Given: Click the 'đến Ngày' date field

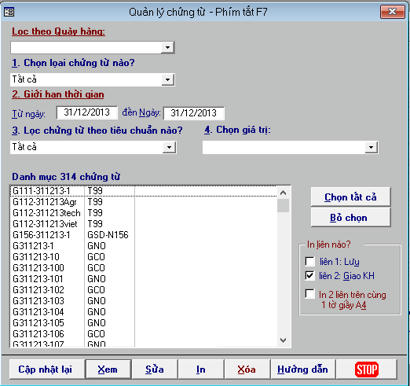Looking at the screenshot, I should coord(194,113).
